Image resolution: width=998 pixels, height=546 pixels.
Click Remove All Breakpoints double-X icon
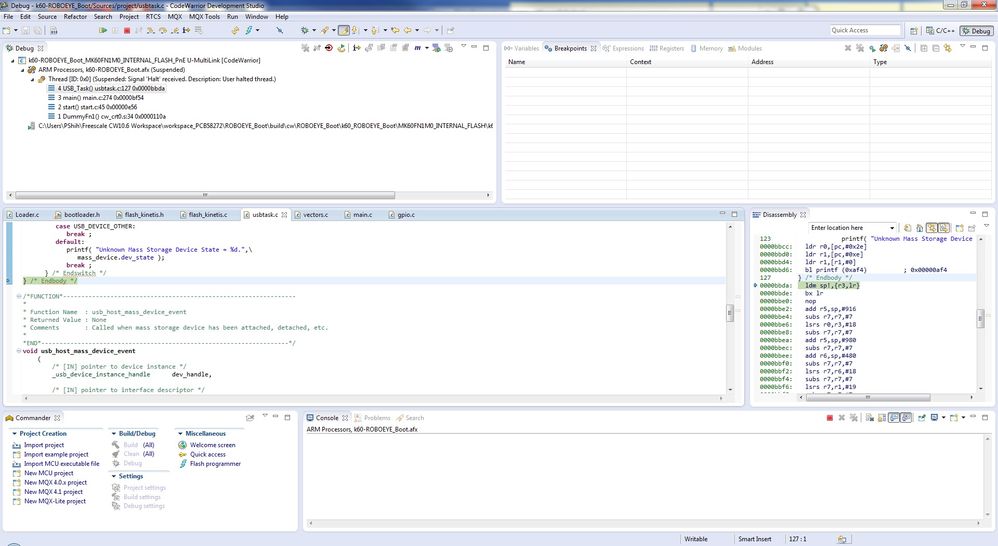(860, 48)
